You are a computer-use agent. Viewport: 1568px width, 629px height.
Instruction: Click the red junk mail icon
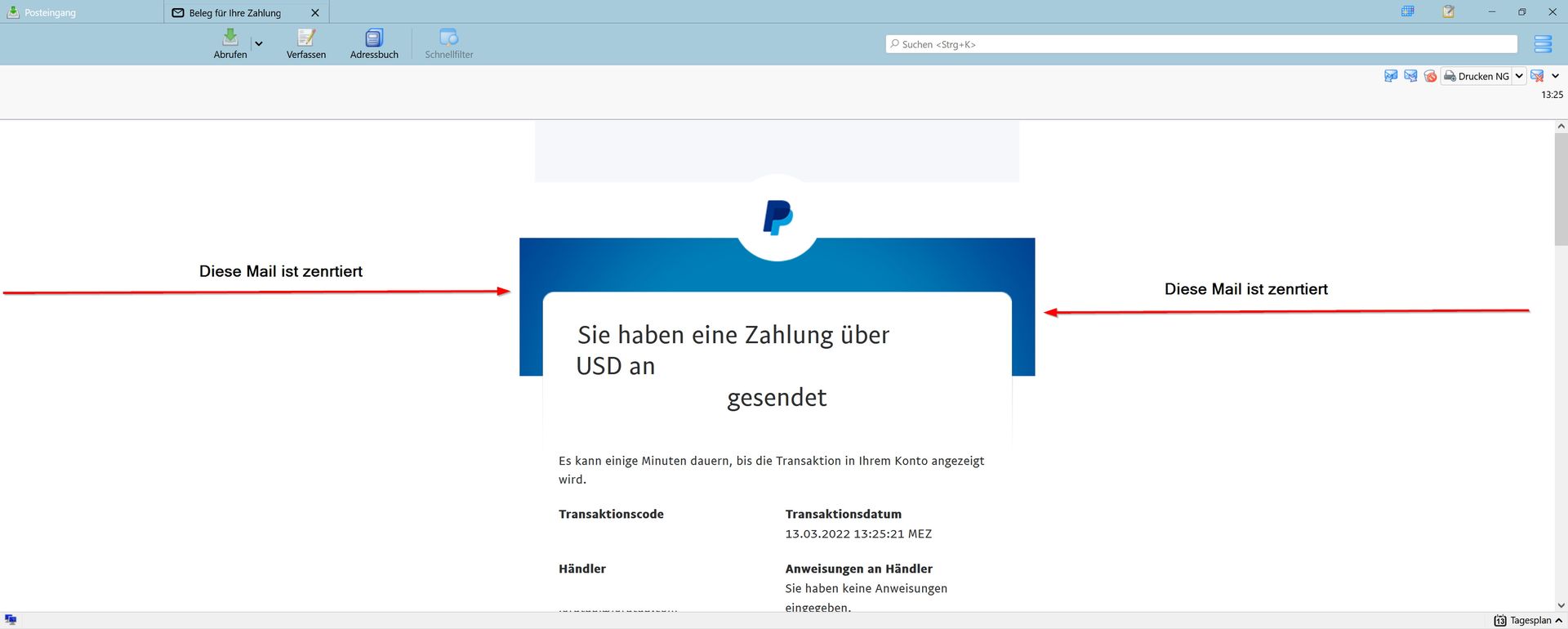click(1430, 76)
